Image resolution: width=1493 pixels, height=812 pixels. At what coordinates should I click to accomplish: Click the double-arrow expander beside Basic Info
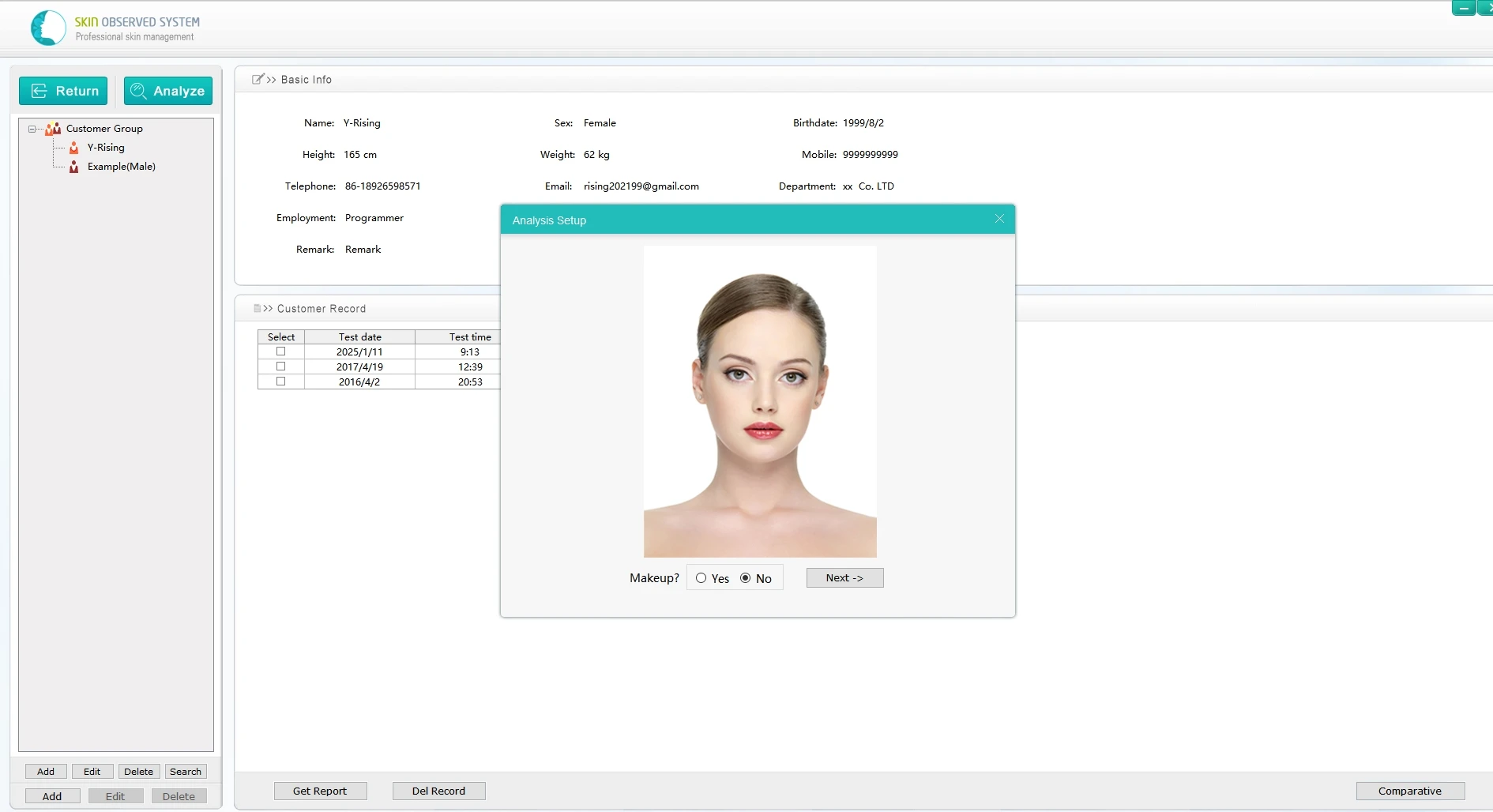tap(271, 79)
